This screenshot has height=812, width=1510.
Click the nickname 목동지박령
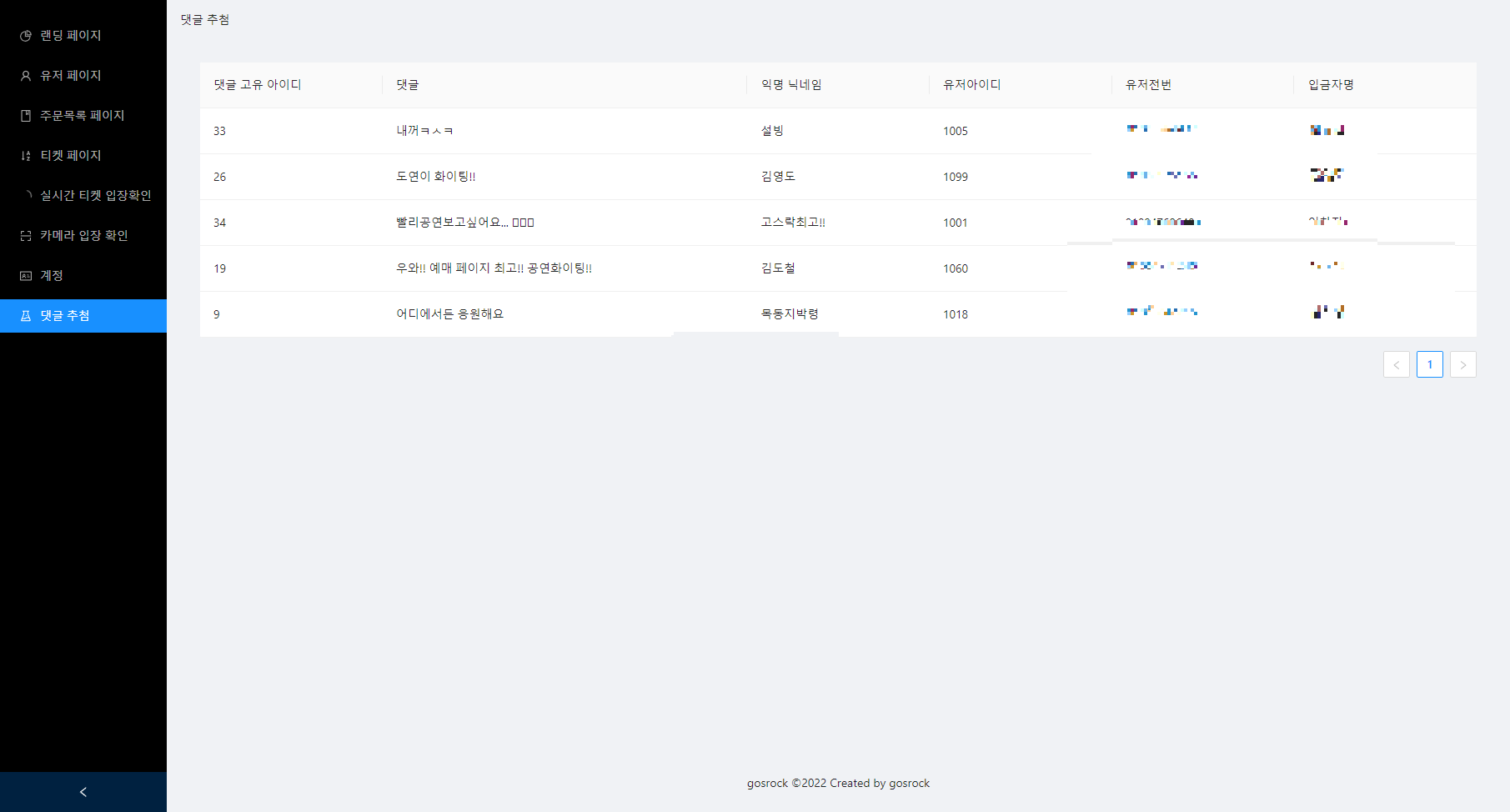pos(790,314)
